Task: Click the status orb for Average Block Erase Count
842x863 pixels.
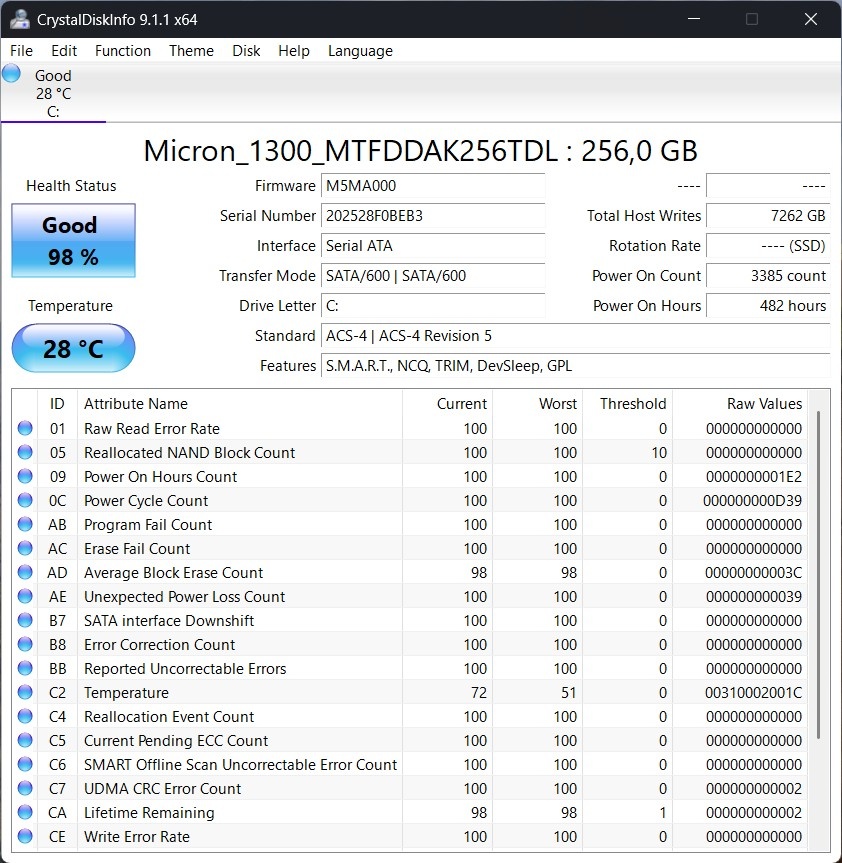Action: [25, 573]
